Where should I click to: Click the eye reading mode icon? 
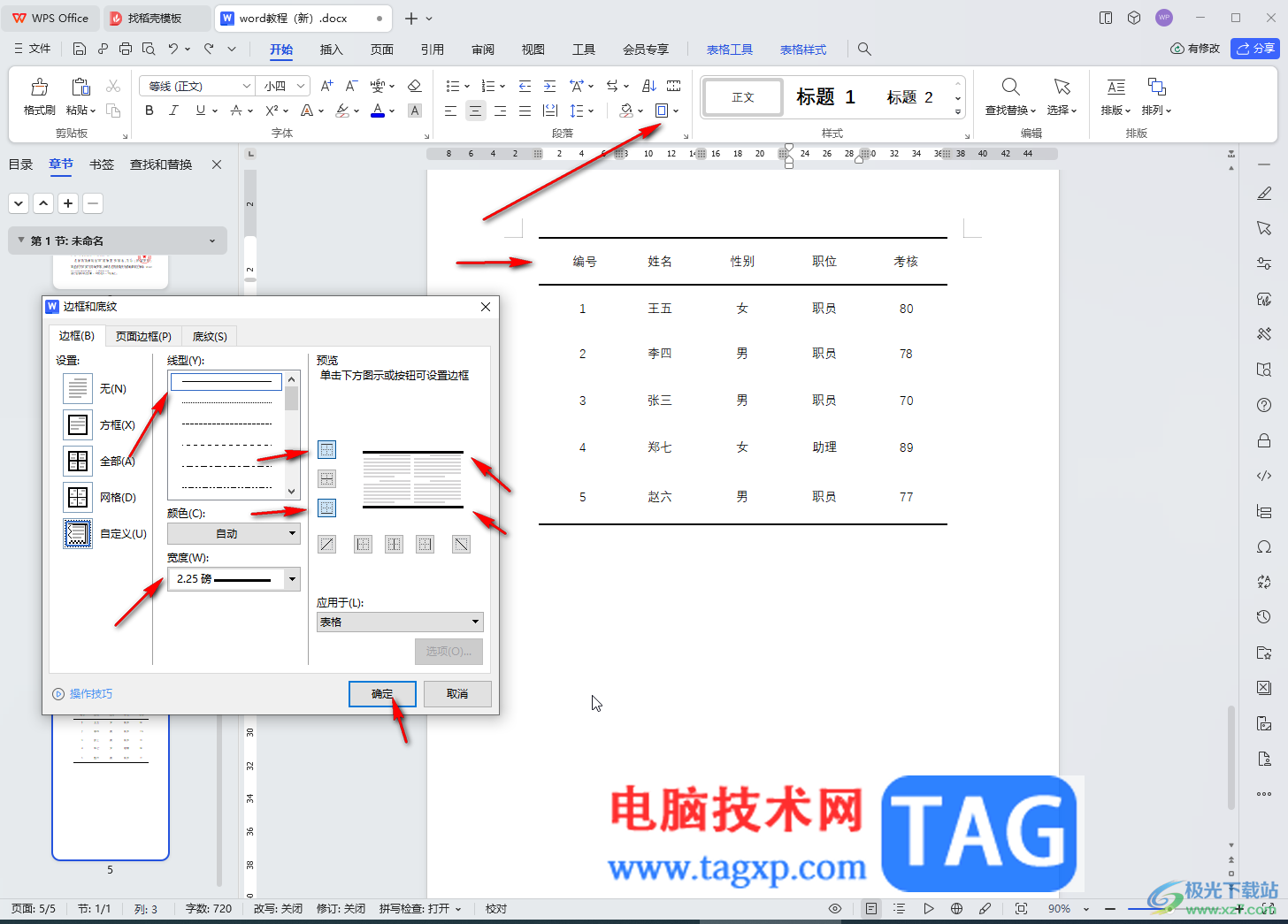click(835, 909)
